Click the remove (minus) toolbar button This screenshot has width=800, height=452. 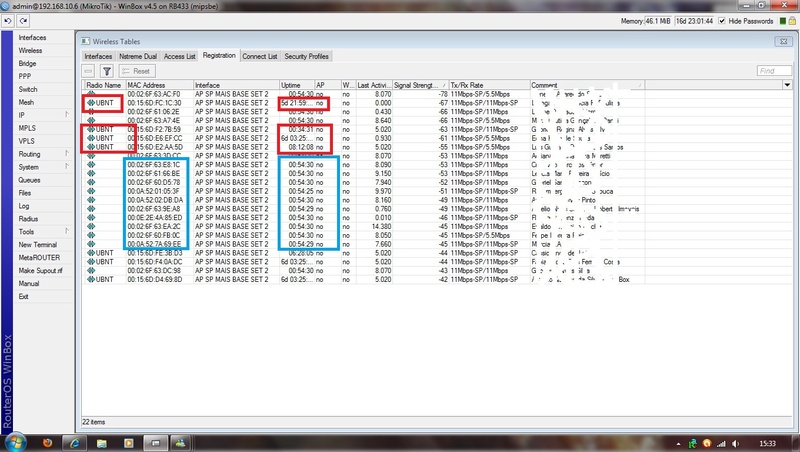(x=88, y=71)
